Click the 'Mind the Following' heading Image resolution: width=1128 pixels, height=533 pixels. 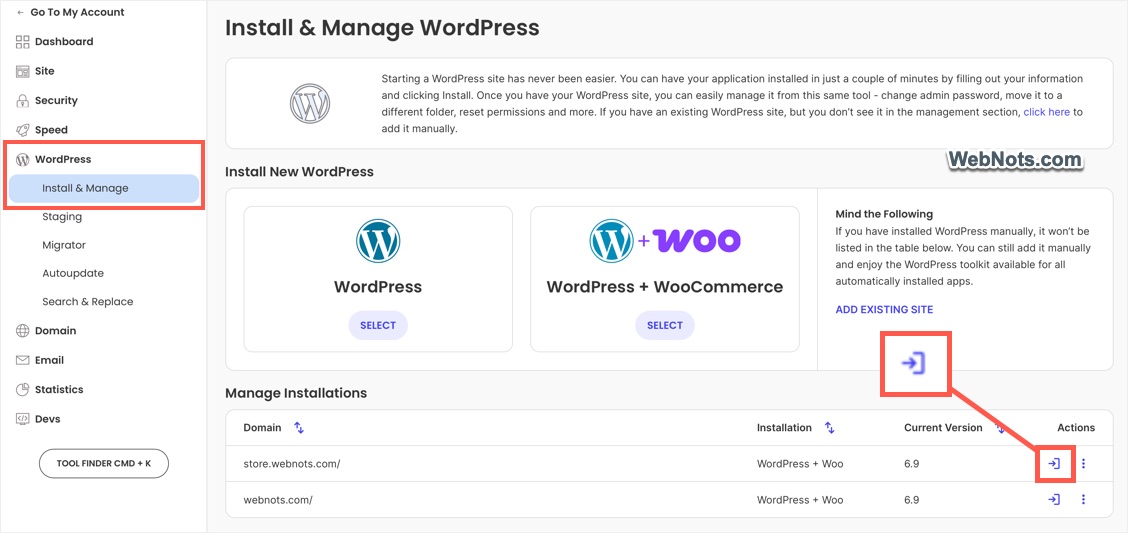(884, 214)
